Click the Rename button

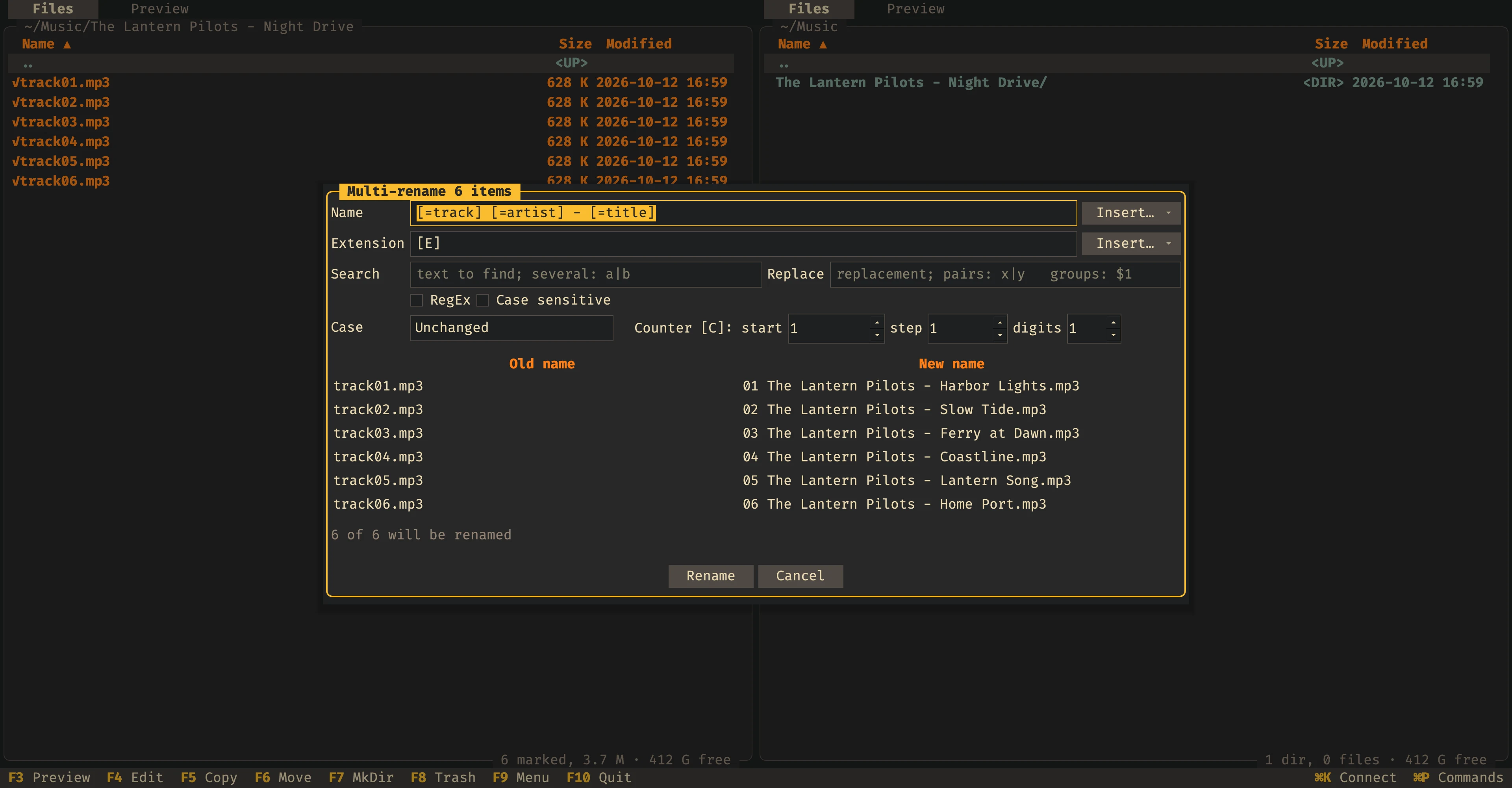[x=711, y=576]
